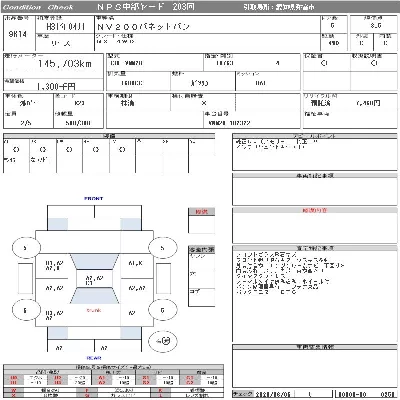Click the roof center panel damage codes
The height and width of the screenshot is (400, 400).
pos(94,280)
